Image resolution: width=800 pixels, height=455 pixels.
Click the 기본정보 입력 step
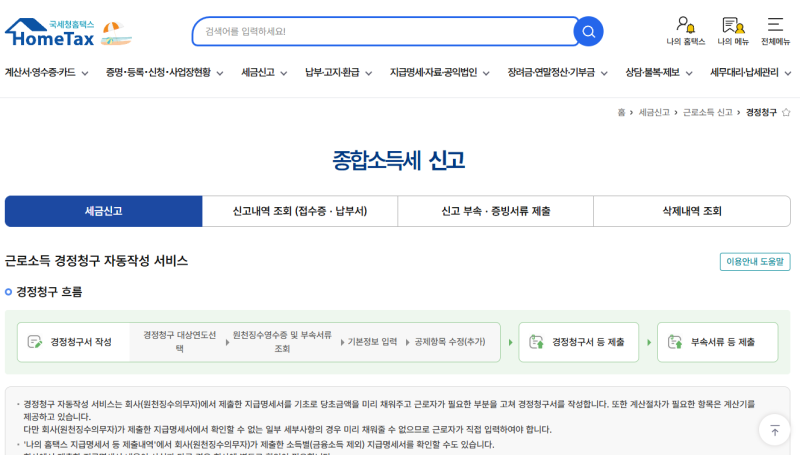coord(372,342)
